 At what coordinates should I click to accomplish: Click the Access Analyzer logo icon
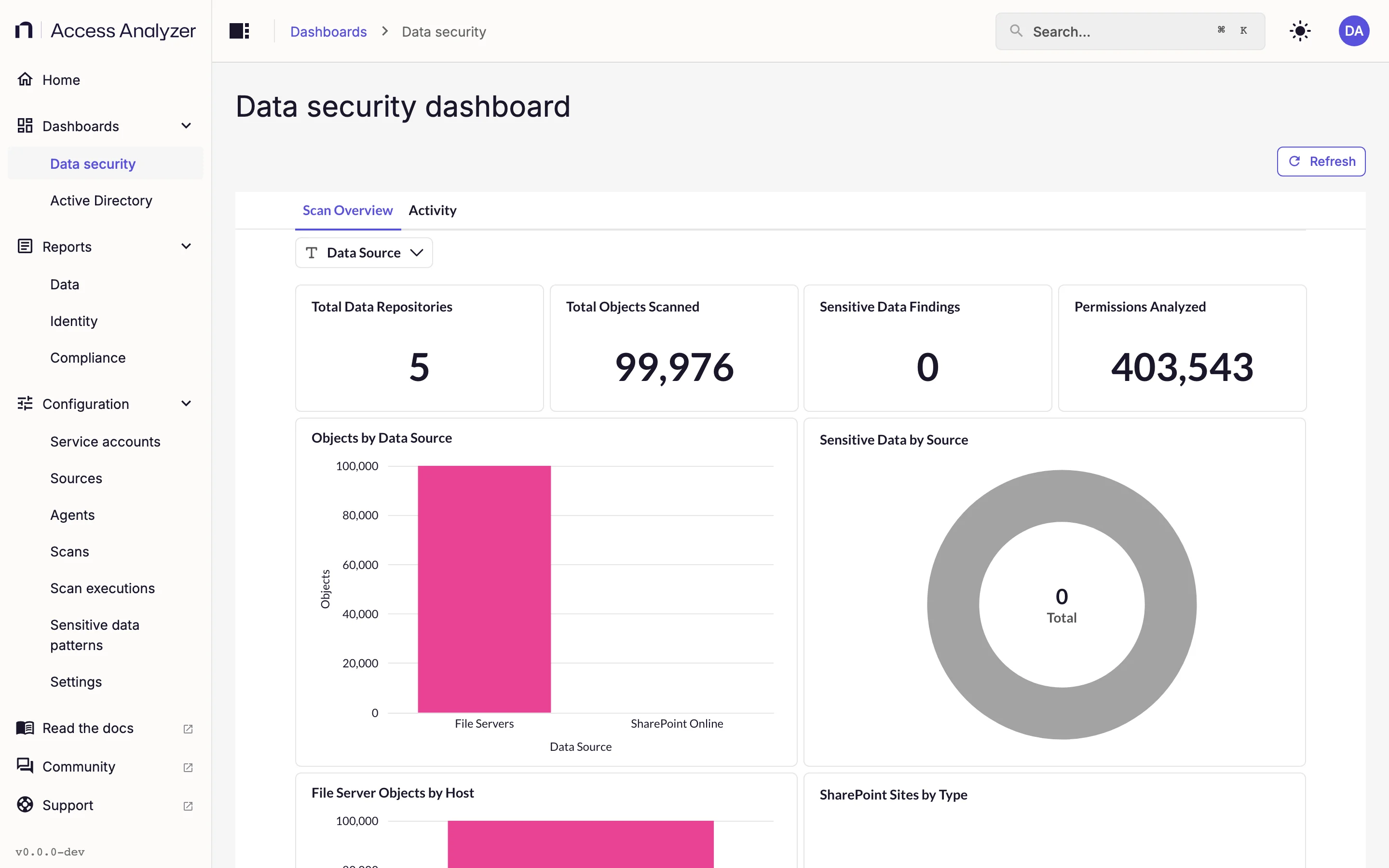click(x=24, y=30)
